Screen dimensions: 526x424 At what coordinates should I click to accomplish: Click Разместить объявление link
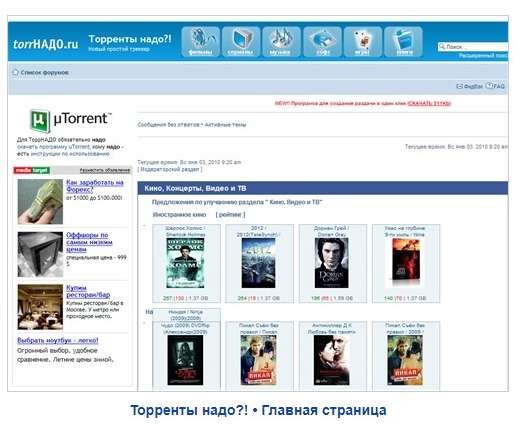105,170
